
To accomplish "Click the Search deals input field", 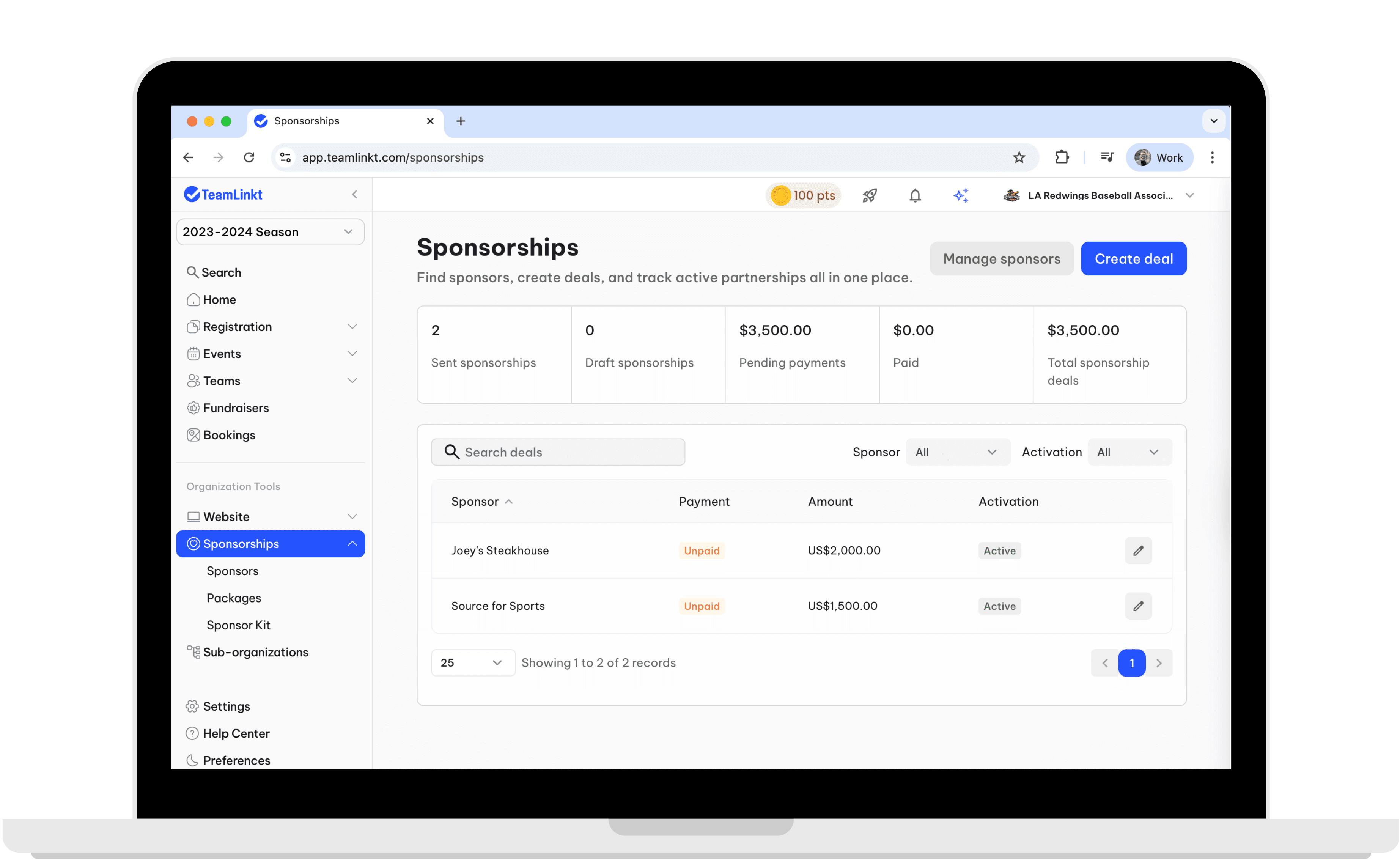I will click(x=568, y=452).
